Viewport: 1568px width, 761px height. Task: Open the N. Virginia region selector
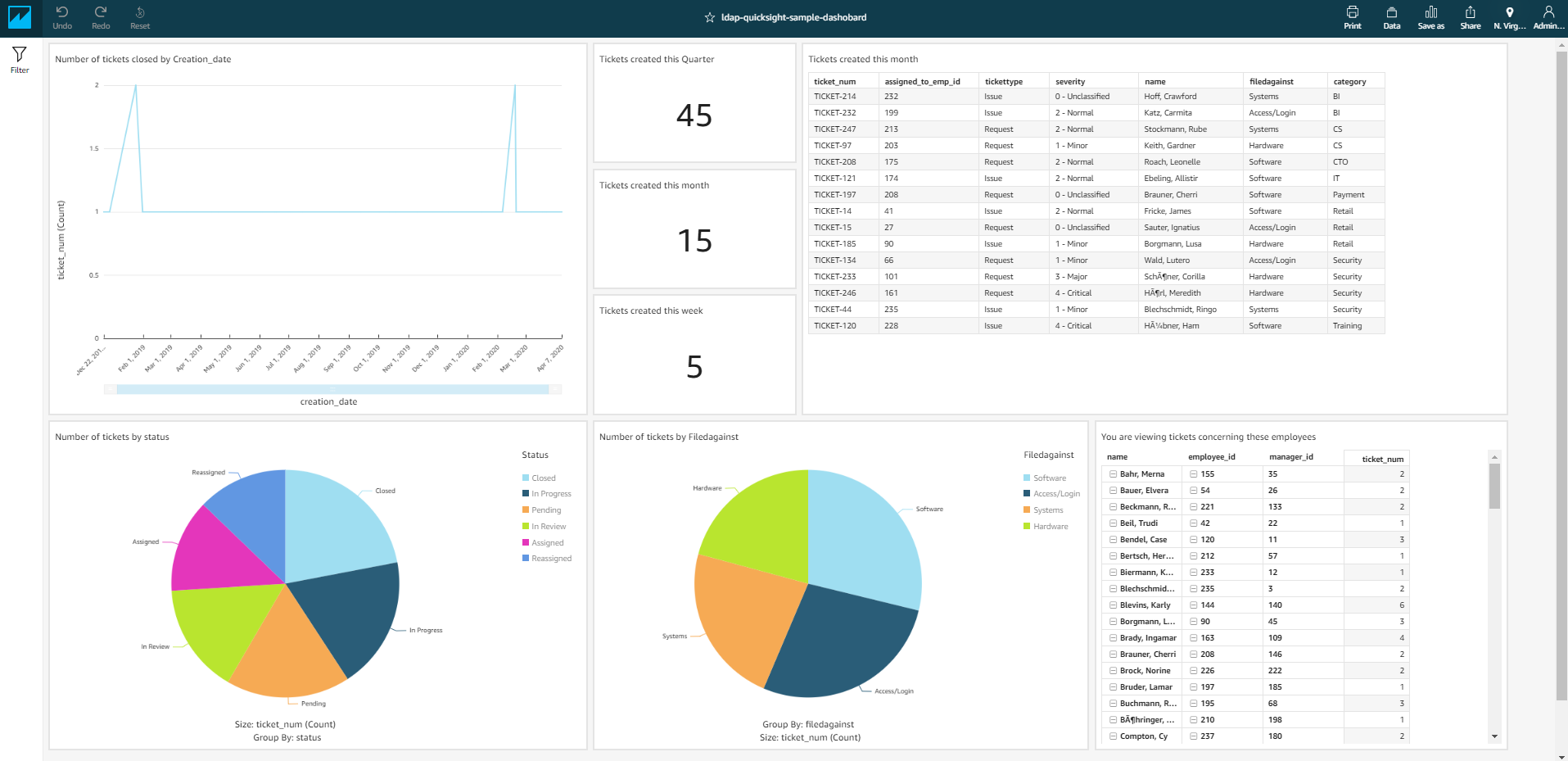click(x=1510, y=17)
